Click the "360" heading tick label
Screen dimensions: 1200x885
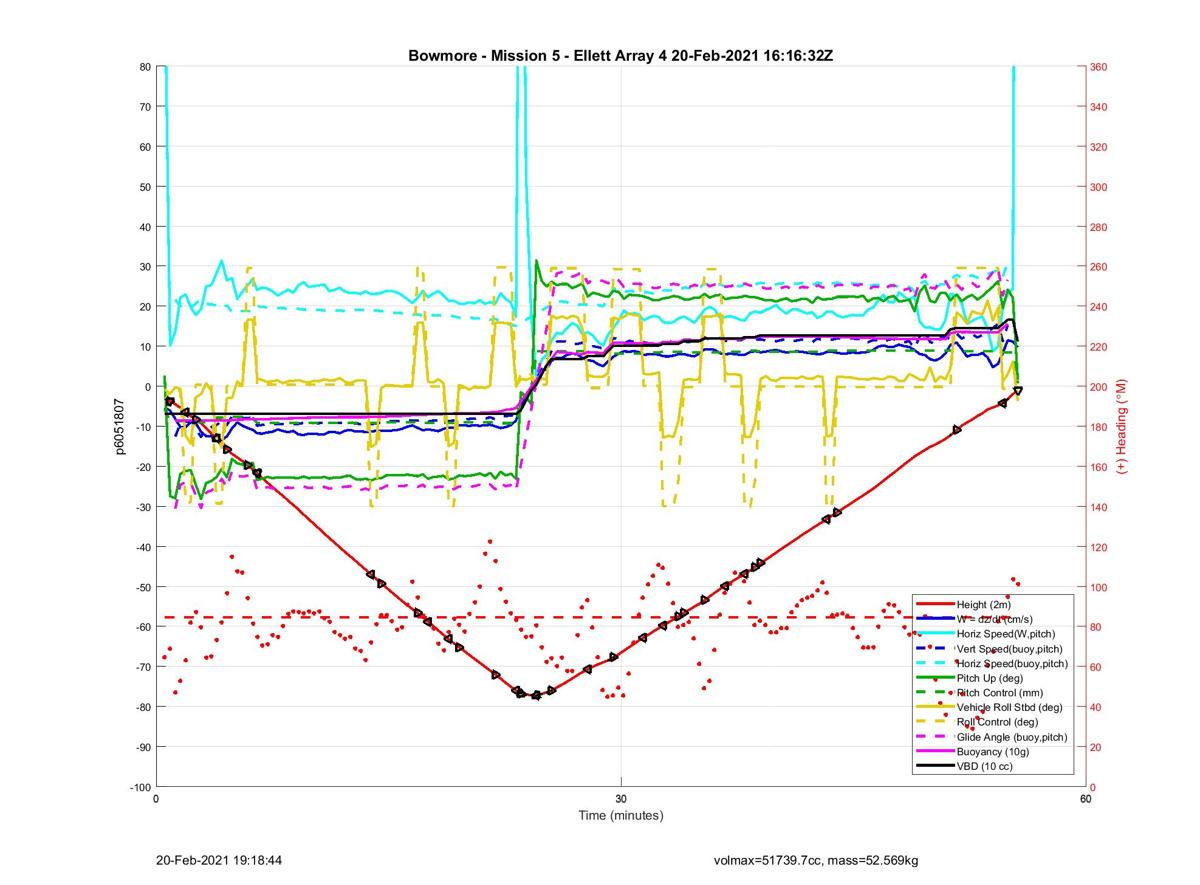coord(1100,67)
